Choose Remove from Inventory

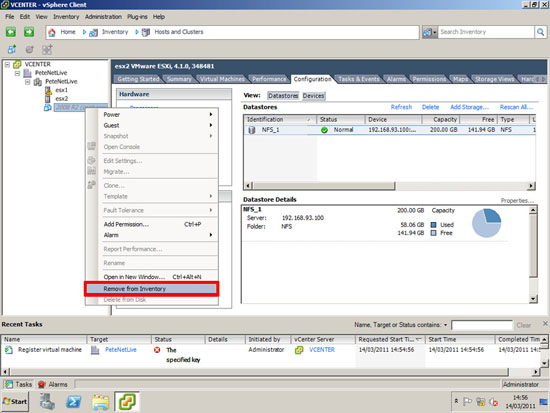(152, 289)
